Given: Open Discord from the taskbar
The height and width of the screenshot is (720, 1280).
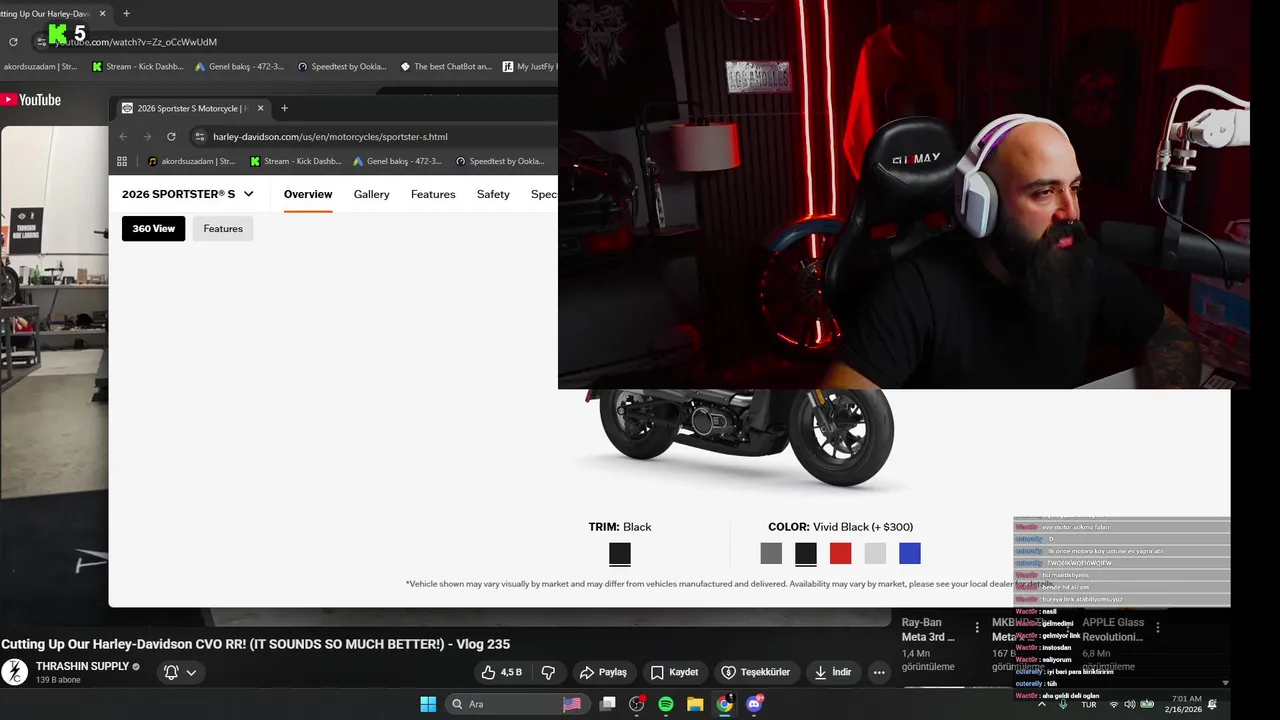Looking at the screenshot, I should click(754, 704).
